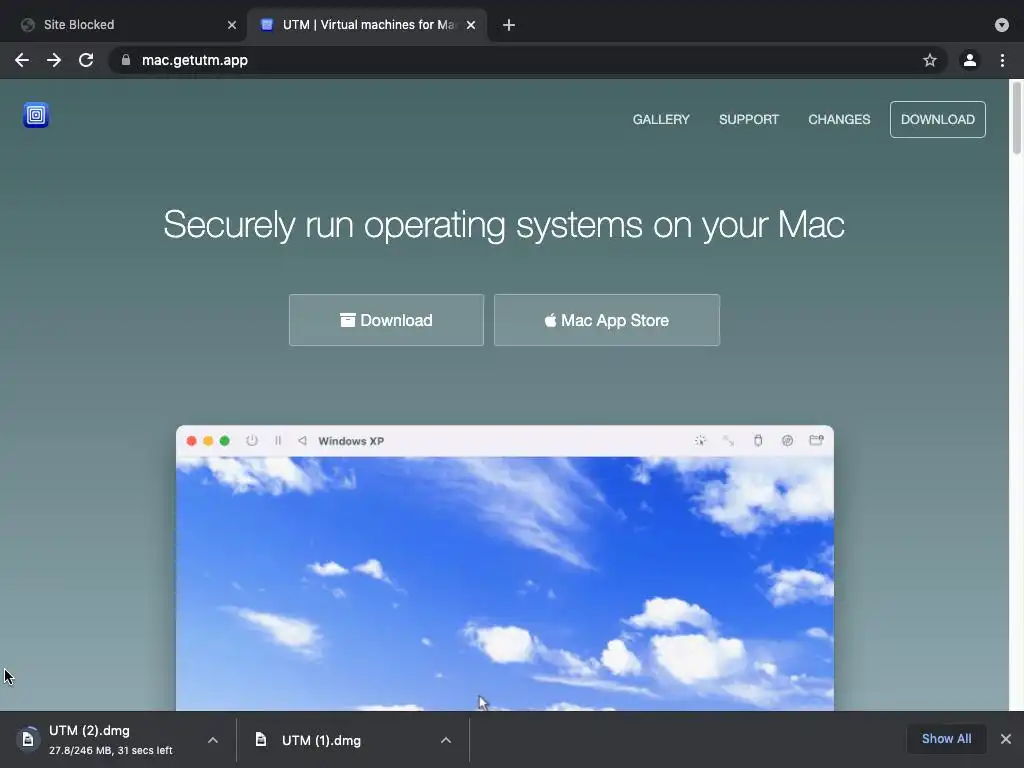This screenshot has height=768, width=1024.
Task: Click the headline Securely run operating systems
Action: click(504, 225)
